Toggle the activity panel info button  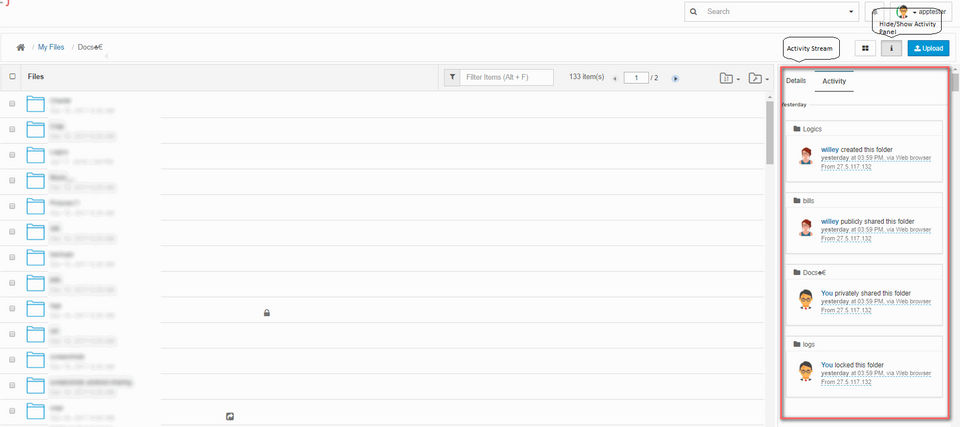890,47
